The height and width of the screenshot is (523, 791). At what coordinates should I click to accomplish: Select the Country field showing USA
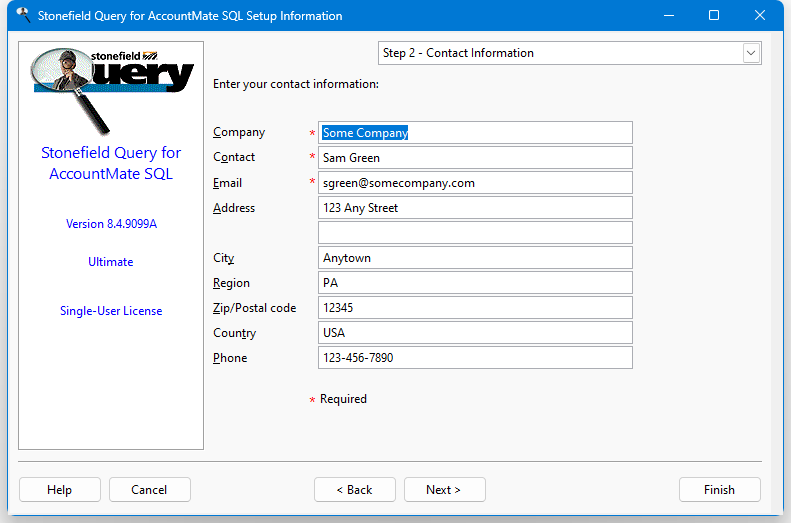click(475, 332)
